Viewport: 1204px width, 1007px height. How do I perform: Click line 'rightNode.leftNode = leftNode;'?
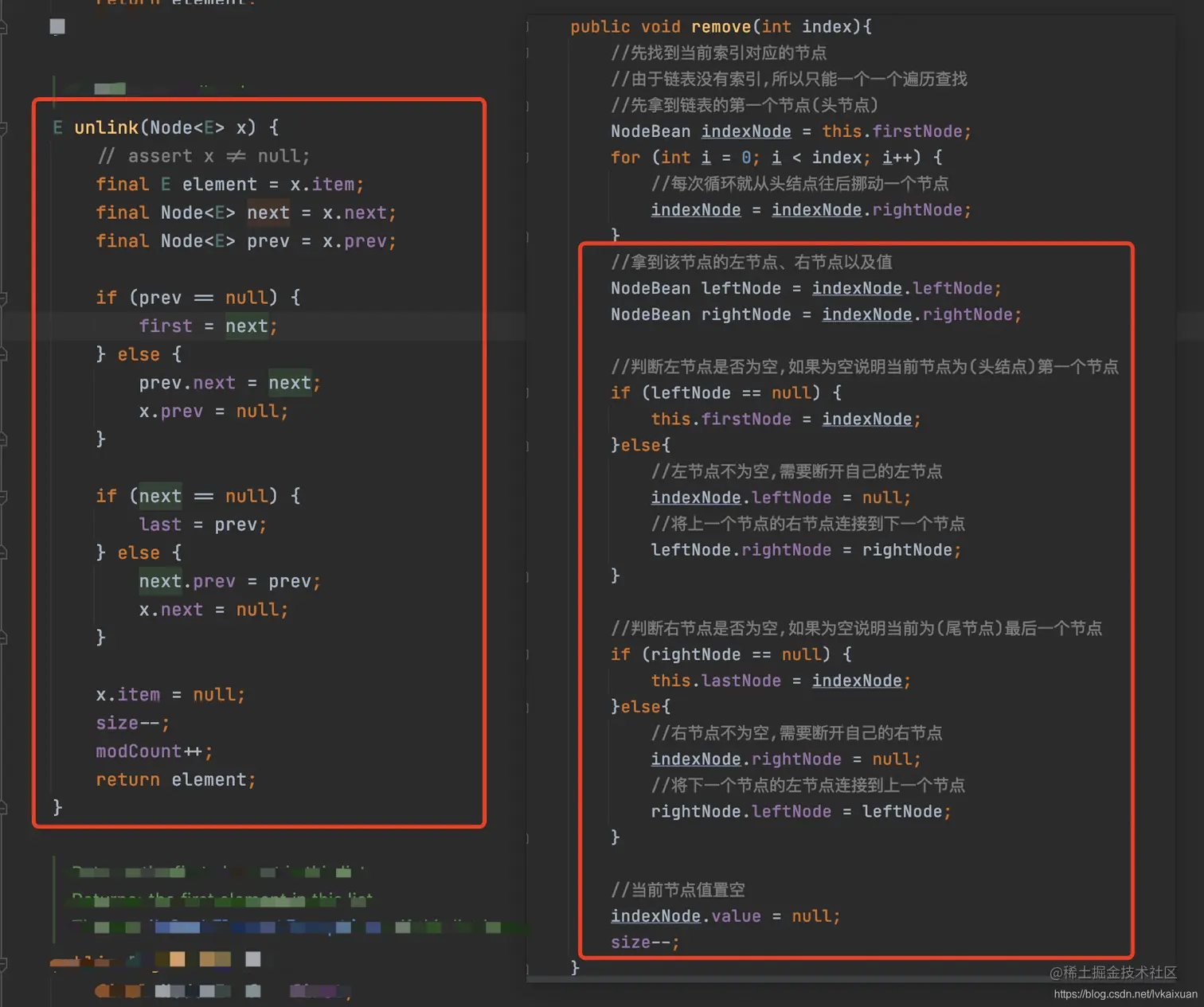pos(801,812)
